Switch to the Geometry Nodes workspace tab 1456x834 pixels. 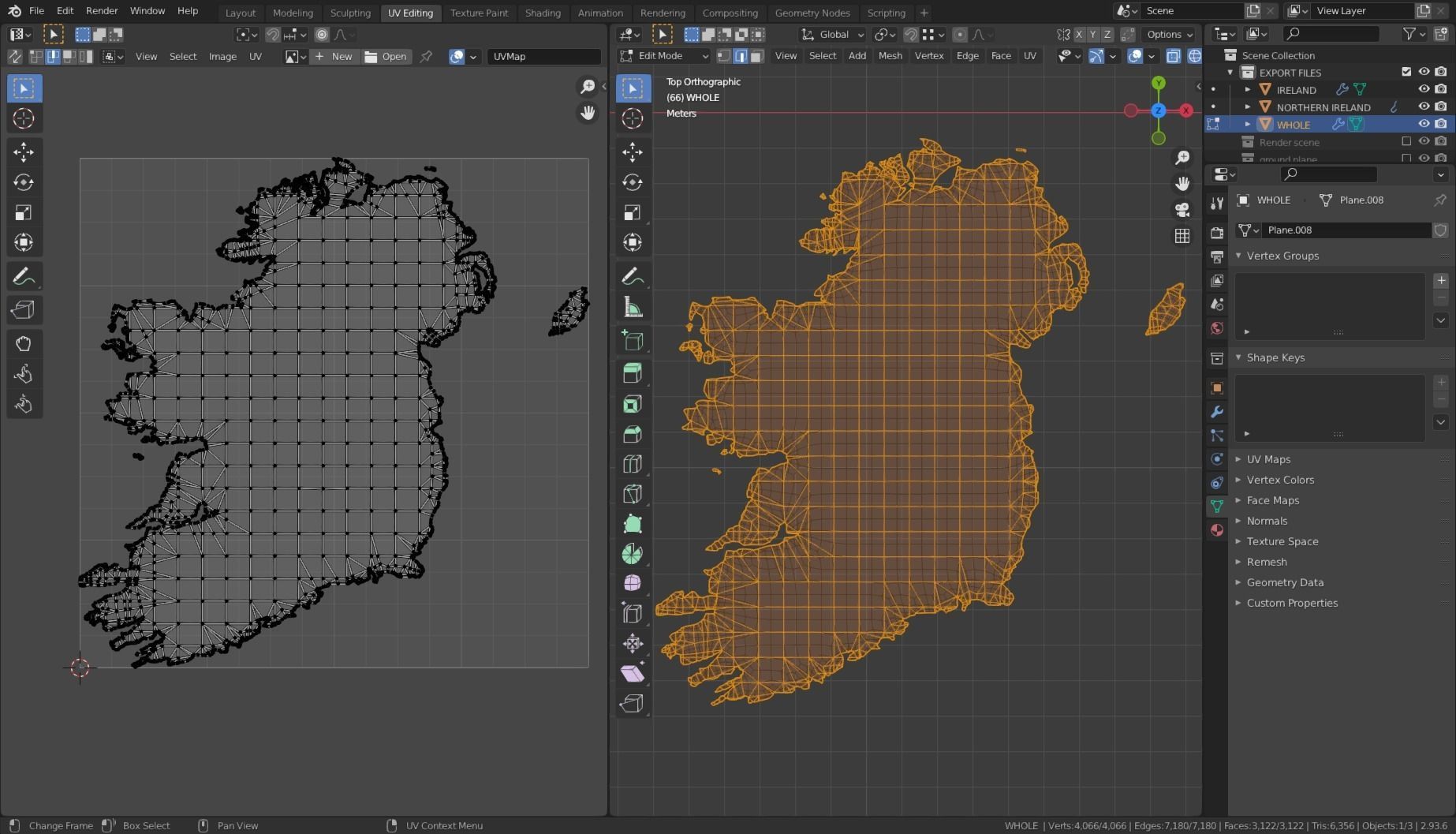812,13
